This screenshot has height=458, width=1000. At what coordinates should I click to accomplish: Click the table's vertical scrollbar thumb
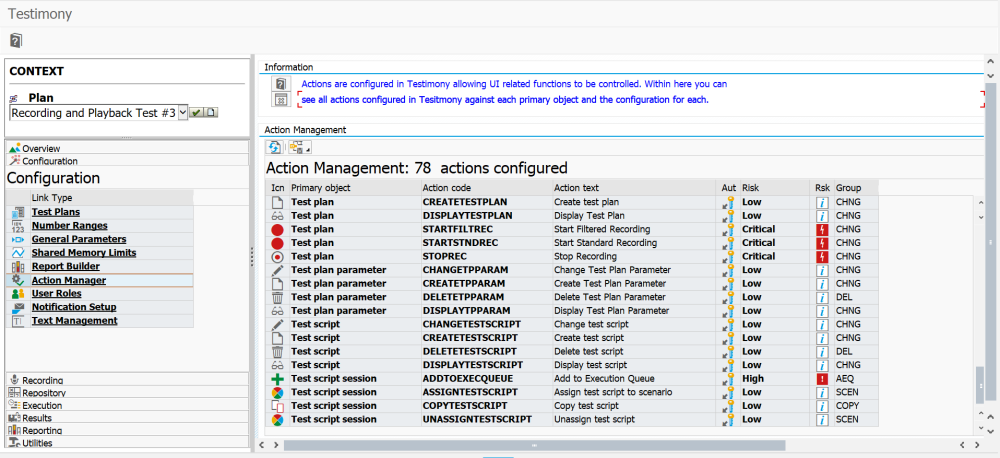(x=980, y=385)
